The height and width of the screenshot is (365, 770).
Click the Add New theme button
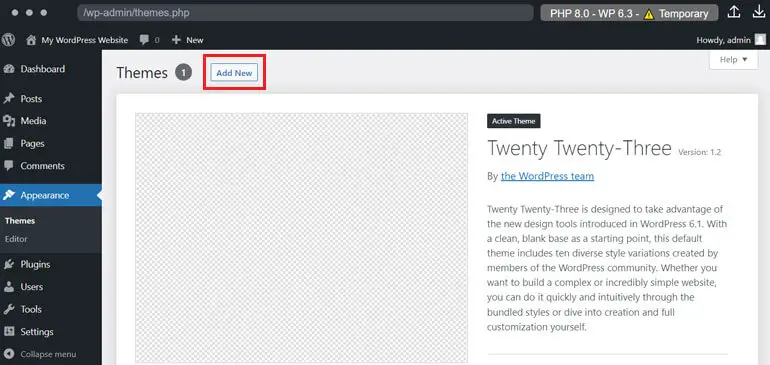pos(234,73)
